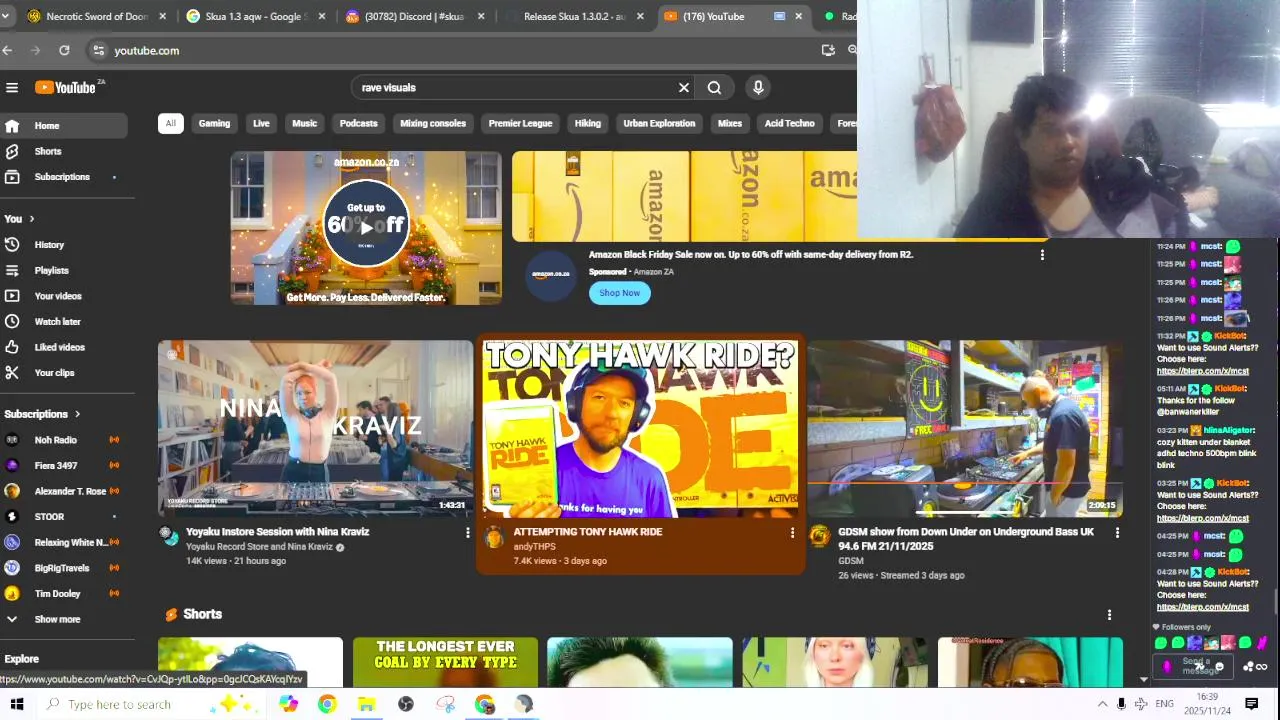Open Chrome from the taskbar

click(327, 704)
